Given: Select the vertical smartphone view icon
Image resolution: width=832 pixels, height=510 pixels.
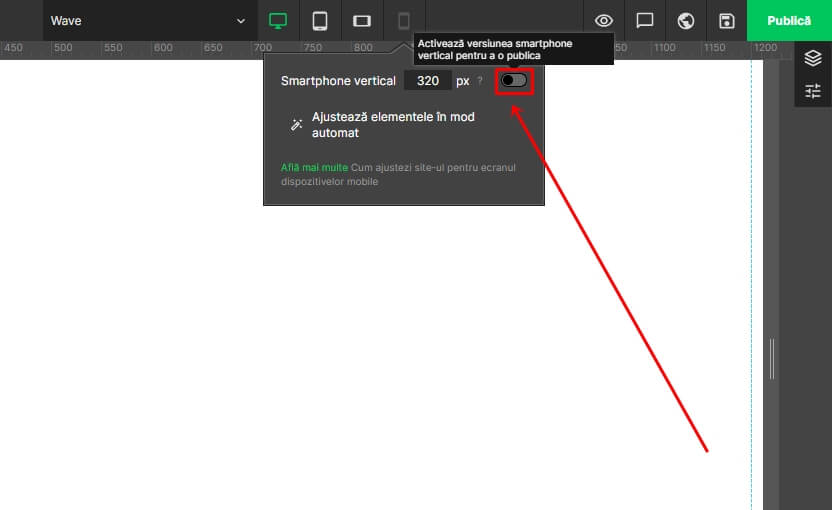Looking at the screenshot, I should [x=404, y=21].
